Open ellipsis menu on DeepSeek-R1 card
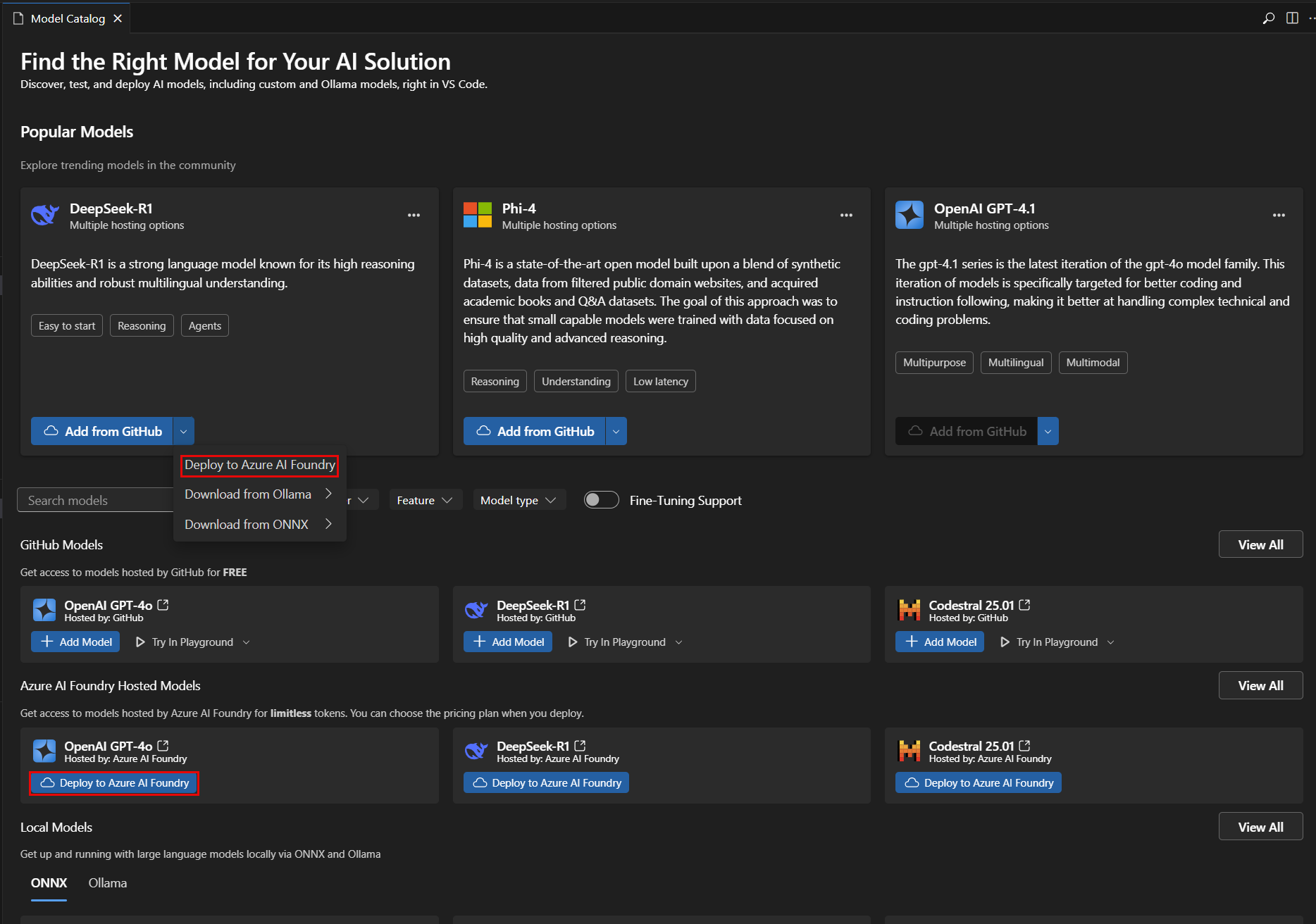 414,215
